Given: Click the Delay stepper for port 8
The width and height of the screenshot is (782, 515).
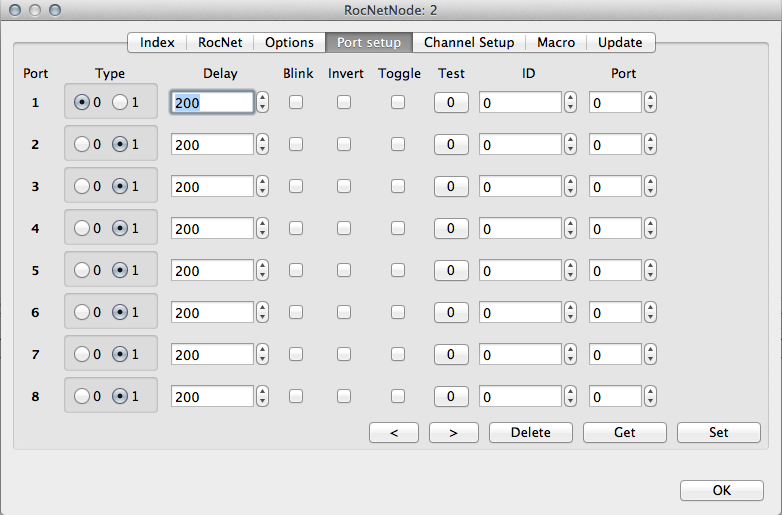Looking at the screenshot, I should tap(263, 396).
